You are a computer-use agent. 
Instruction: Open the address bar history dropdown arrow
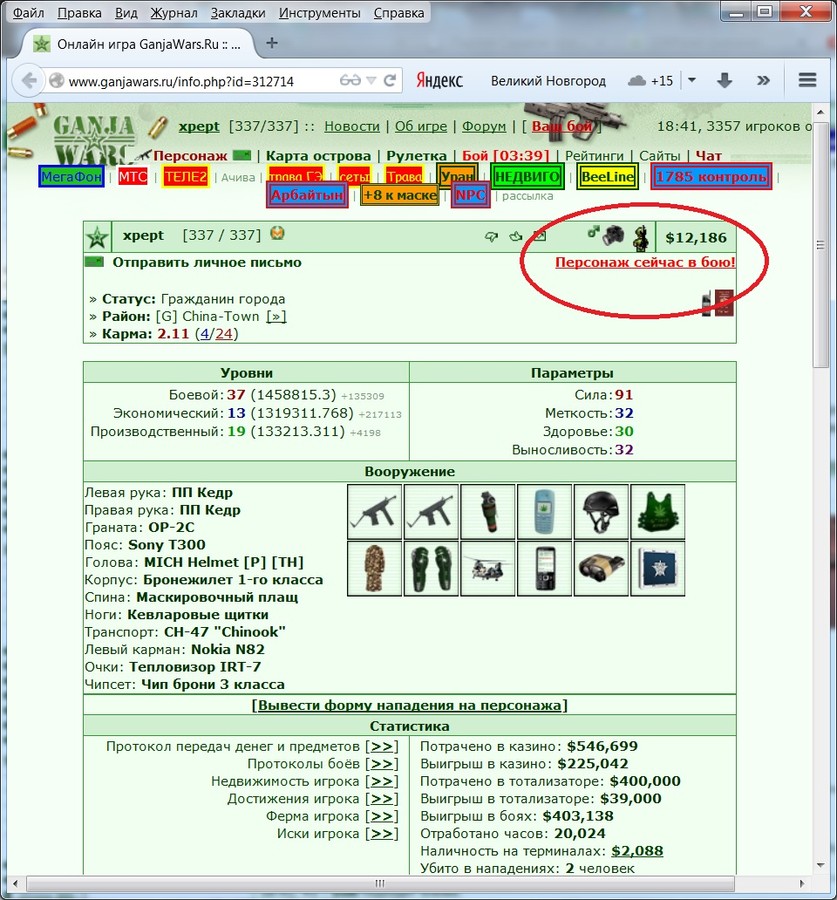click(371, 80)
